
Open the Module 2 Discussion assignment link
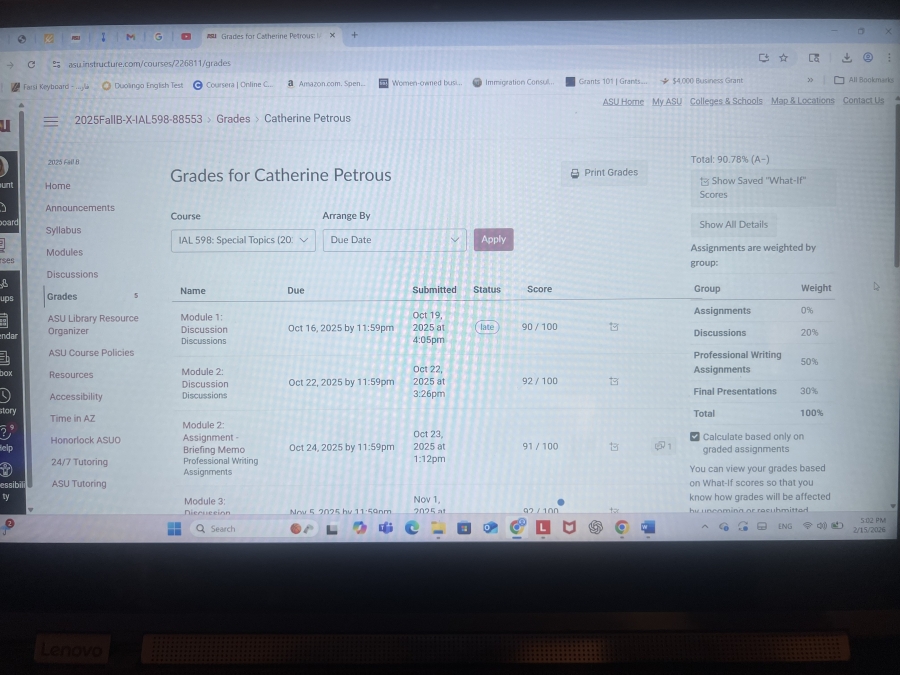(204, 377)
